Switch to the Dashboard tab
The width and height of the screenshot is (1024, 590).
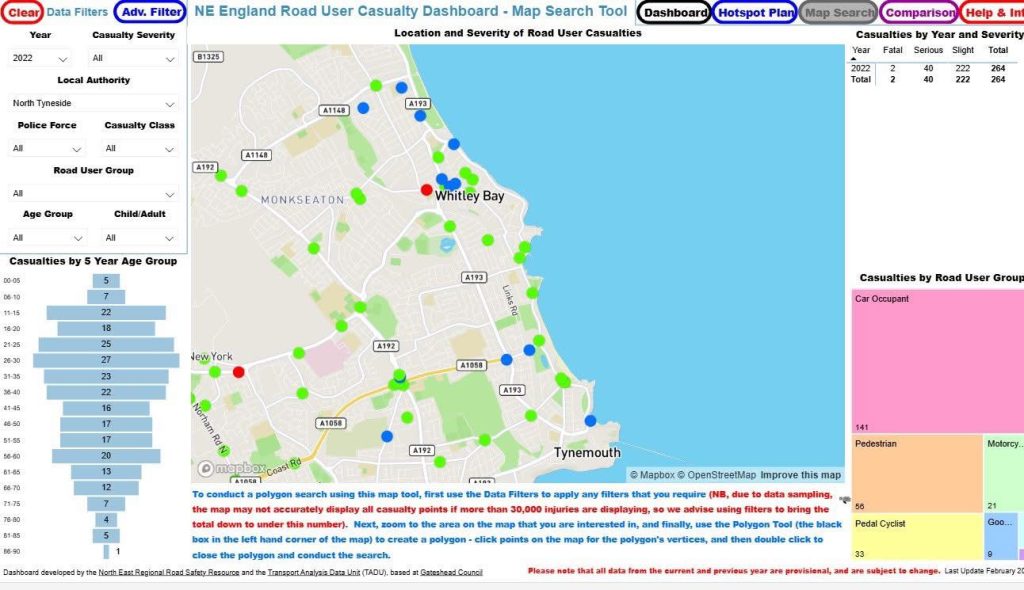click(674, 13)
